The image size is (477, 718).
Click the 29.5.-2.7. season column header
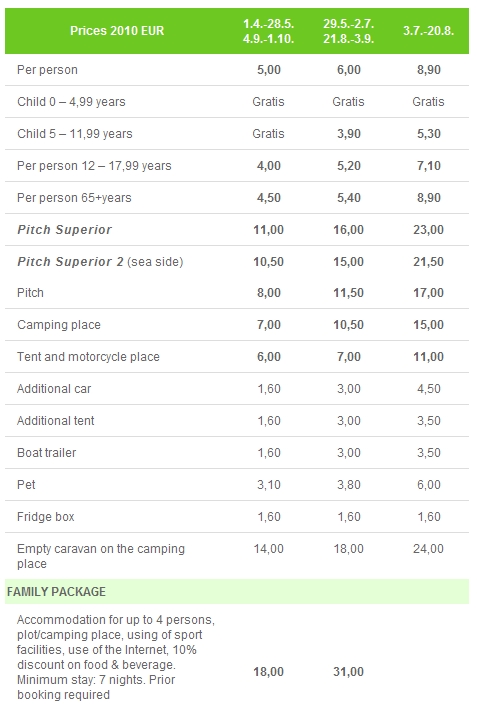[349, 31]
